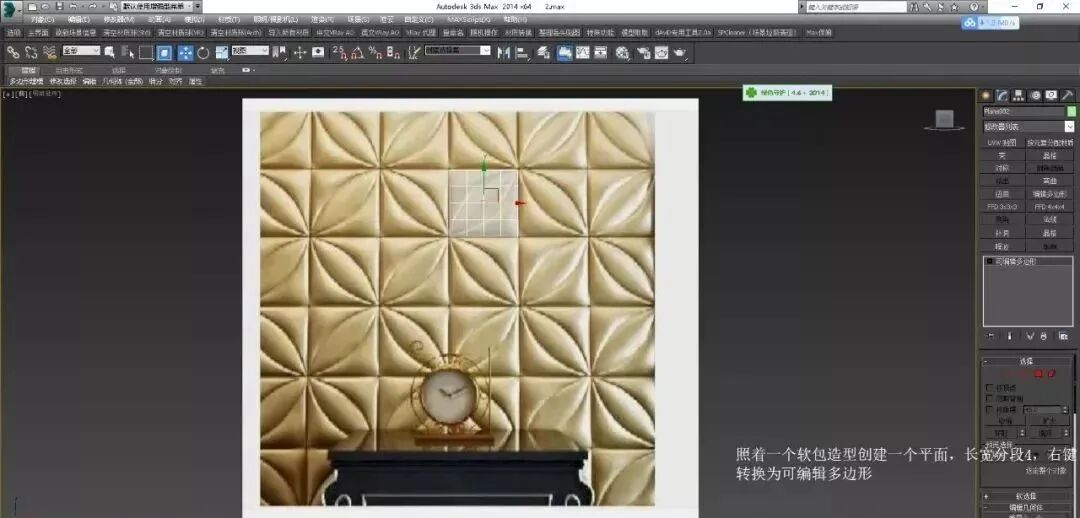Switch to Hierarchy command panel tab
Image resolution: width=1080 pixels, height=518 pixels.
coord(1019,95)
